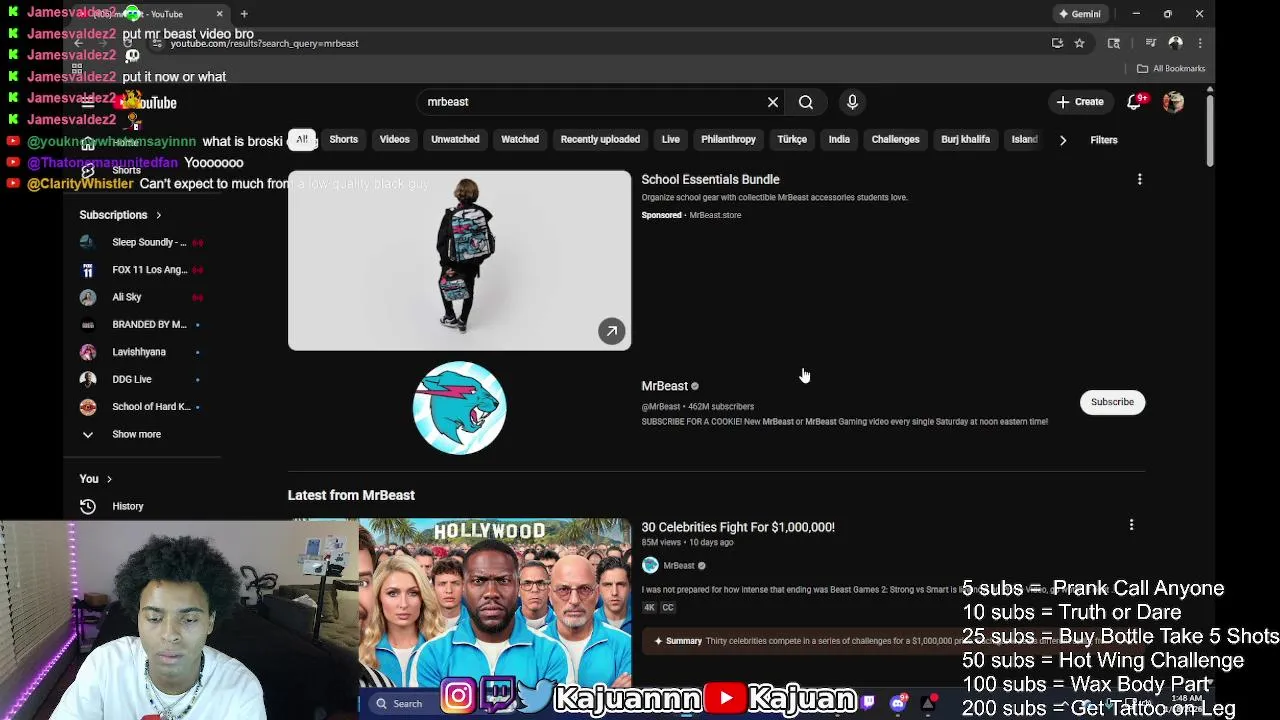
Task: Open BRANDED BY M... subscription
Action: [x=140, y=325]
